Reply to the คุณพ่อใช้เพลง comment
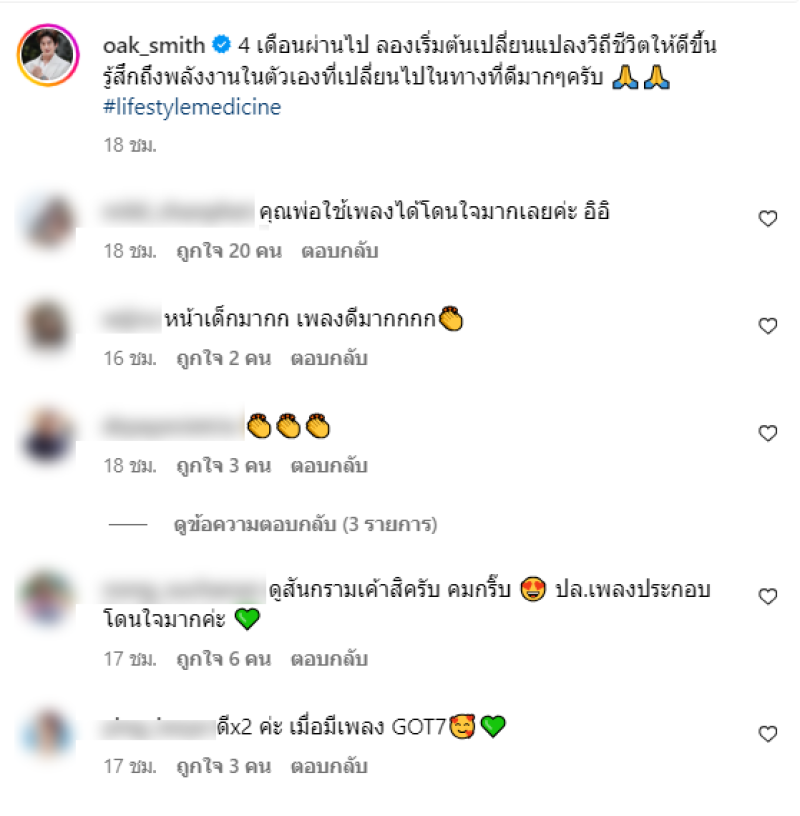Image resolution: width=800 pixels, height=816 pixels. 340,251
